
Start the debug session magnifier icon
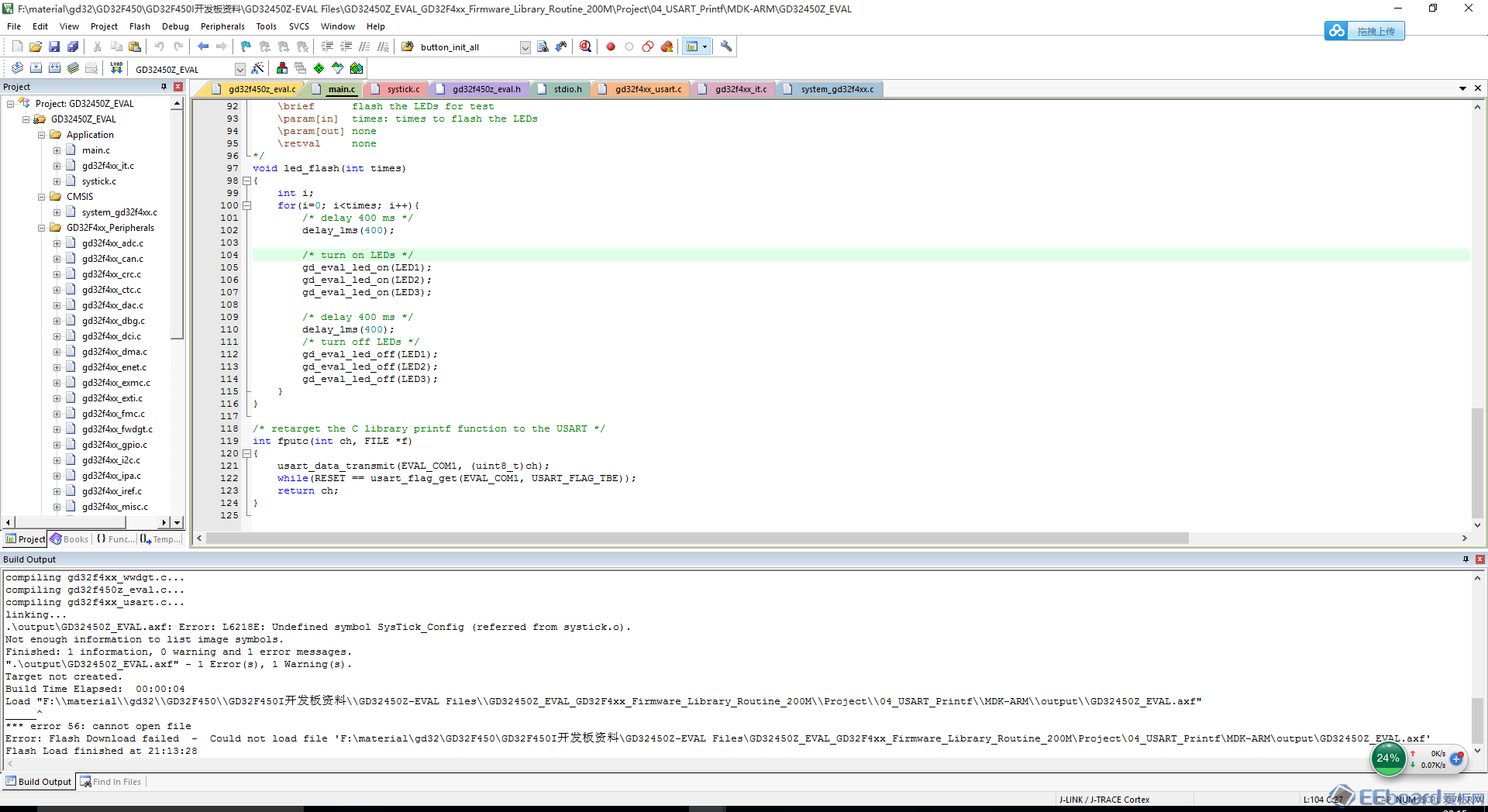pyautogui.click(x=585, y=46)
